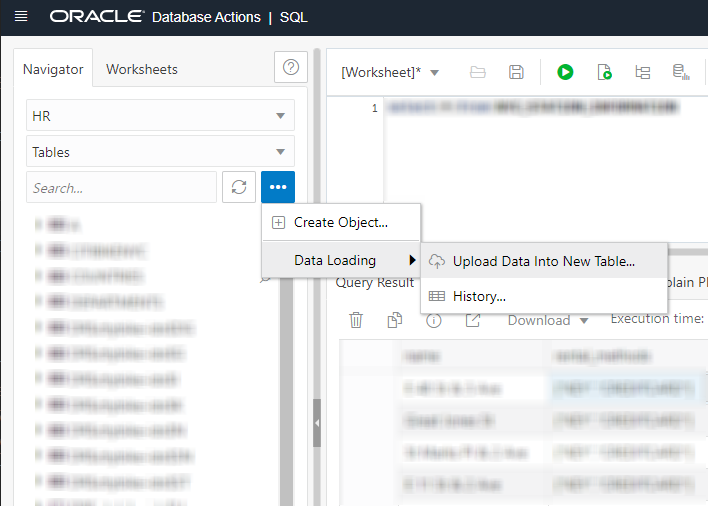708x506 pixels.
Task: Expand the Tables object type dropdown
Action: (x=160, y=152)
